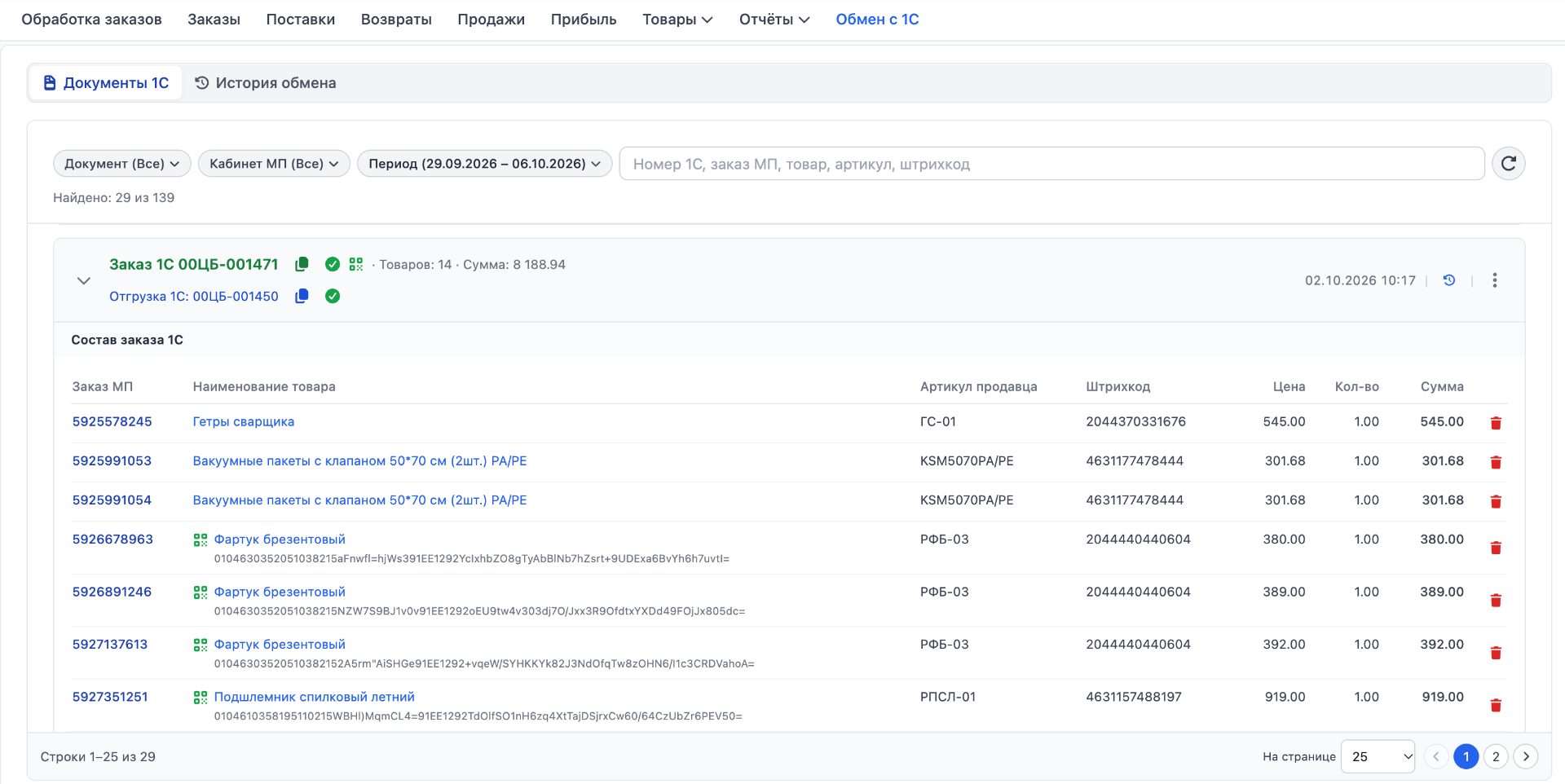Delete row Подшлемник спилковый летний
The image size is (1565, 784).
[1496, 706]
